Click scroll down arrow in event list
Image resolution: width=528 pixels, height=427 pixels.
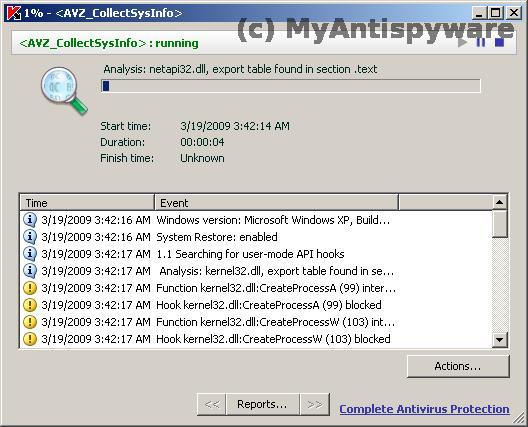(499, 339)
